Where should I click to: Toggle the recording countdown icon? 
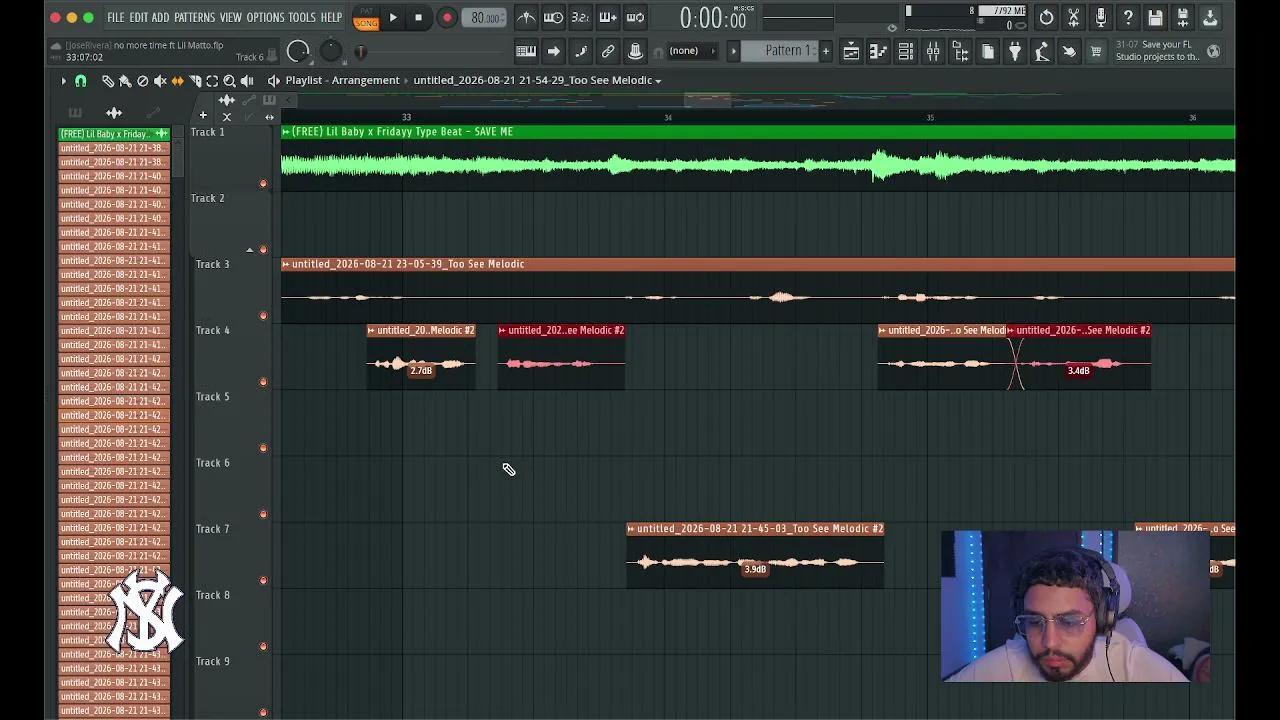point(580,18)
